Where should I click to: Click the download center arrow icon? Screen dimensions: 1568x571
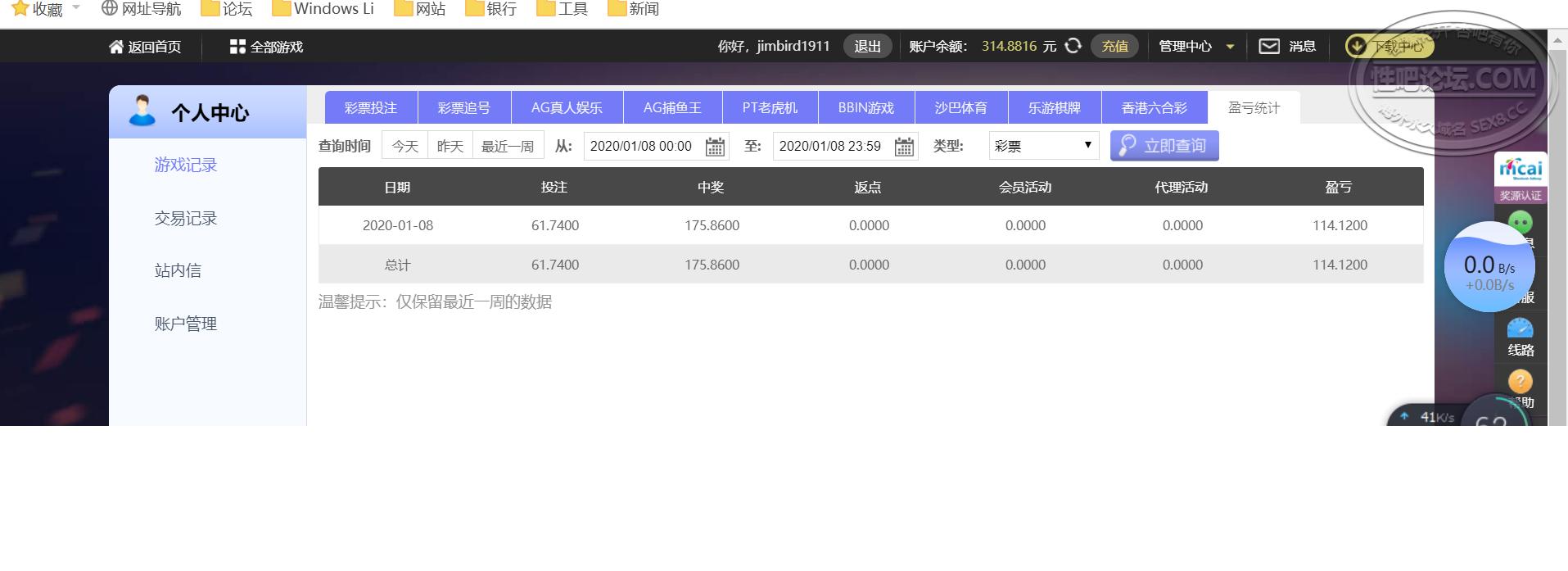1357,47
